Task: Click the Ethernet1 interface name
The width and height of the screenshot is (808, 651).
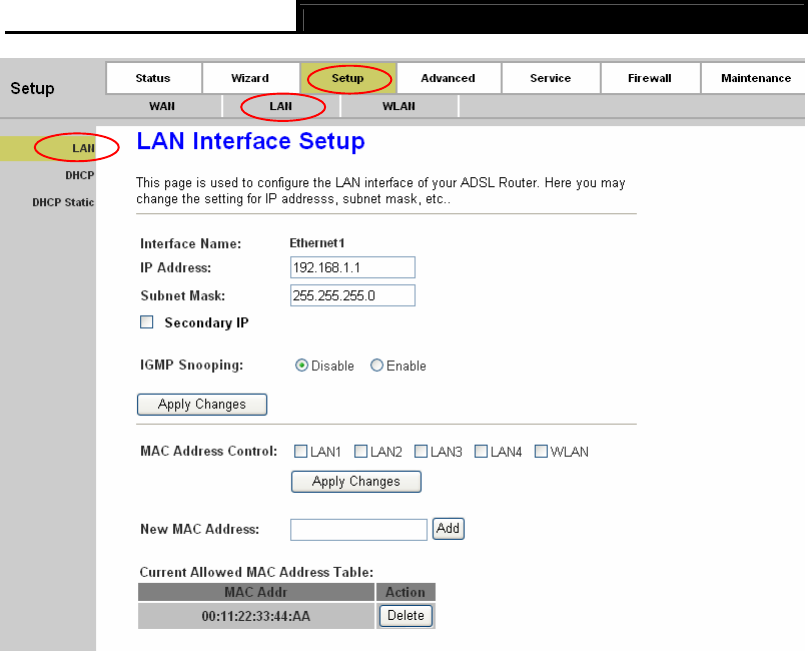Action: tap(317, 243)
